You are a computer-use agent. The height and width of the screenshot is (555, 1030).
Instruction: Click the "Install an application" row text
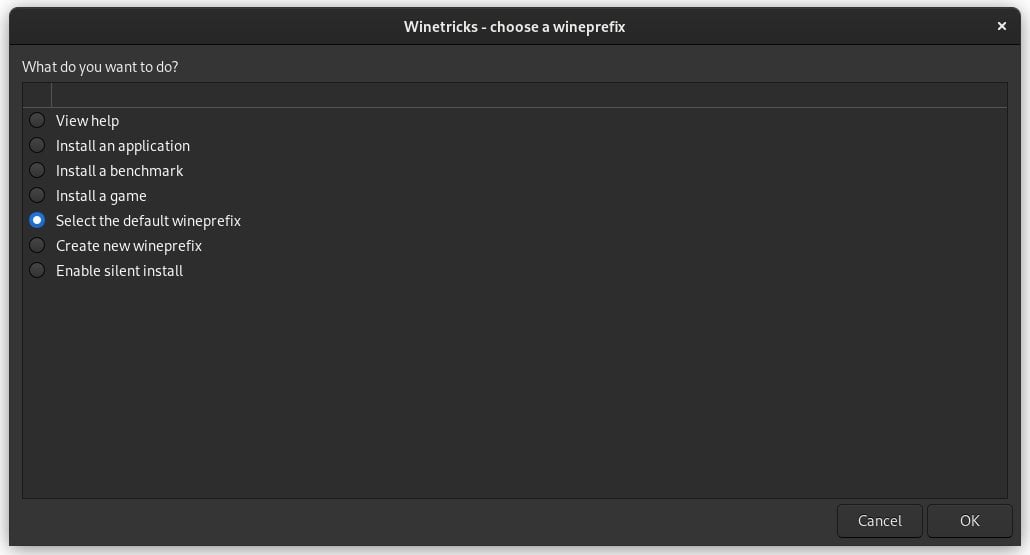pyautogui.click(x=122, y=146)
